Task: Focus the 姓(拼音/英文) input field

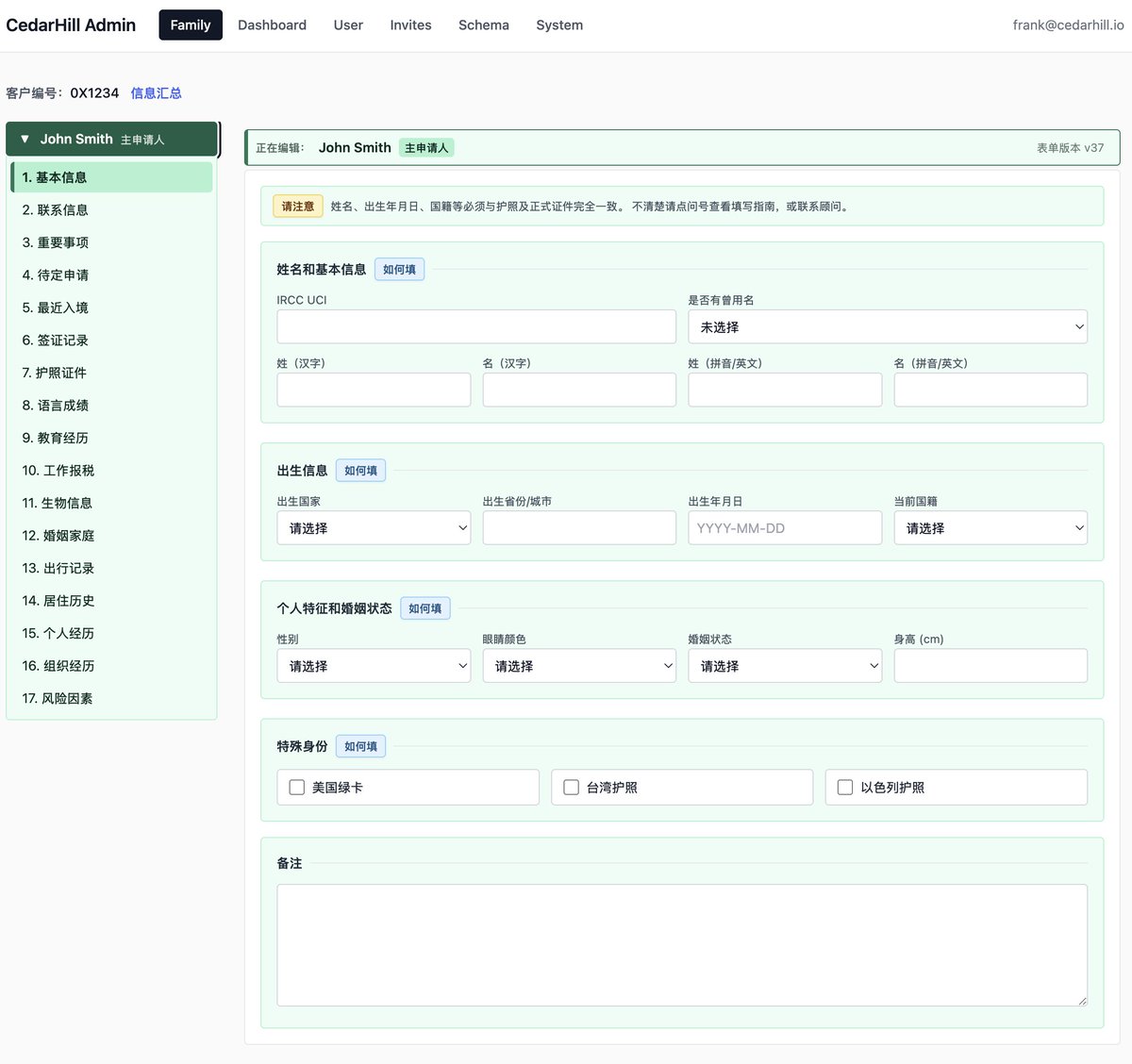Action: click(785, 390)
